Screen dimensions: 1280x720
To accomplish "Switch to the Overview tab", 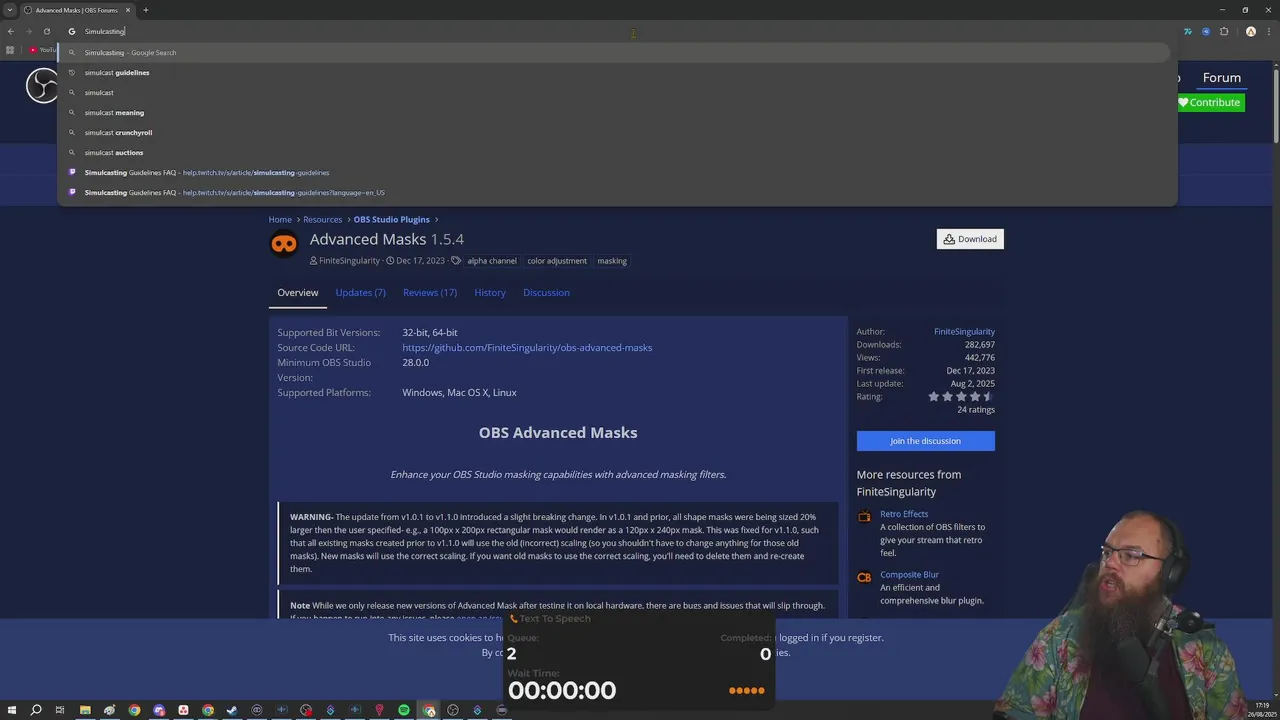I will 298,292.
